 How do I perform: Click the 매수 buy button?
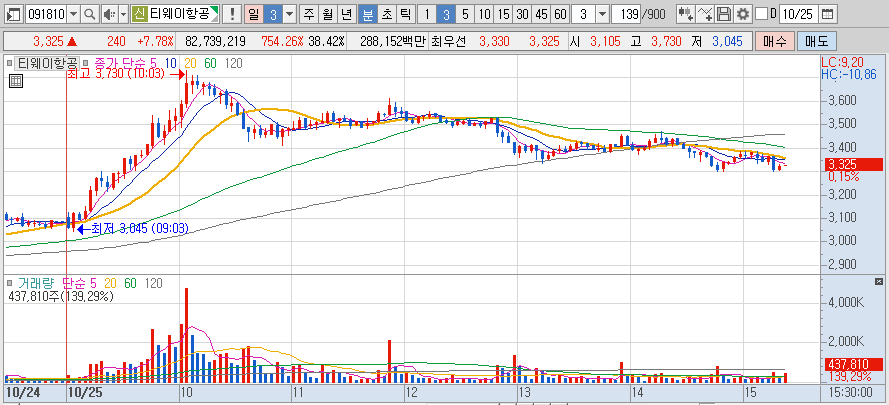(x=774, y=41)
